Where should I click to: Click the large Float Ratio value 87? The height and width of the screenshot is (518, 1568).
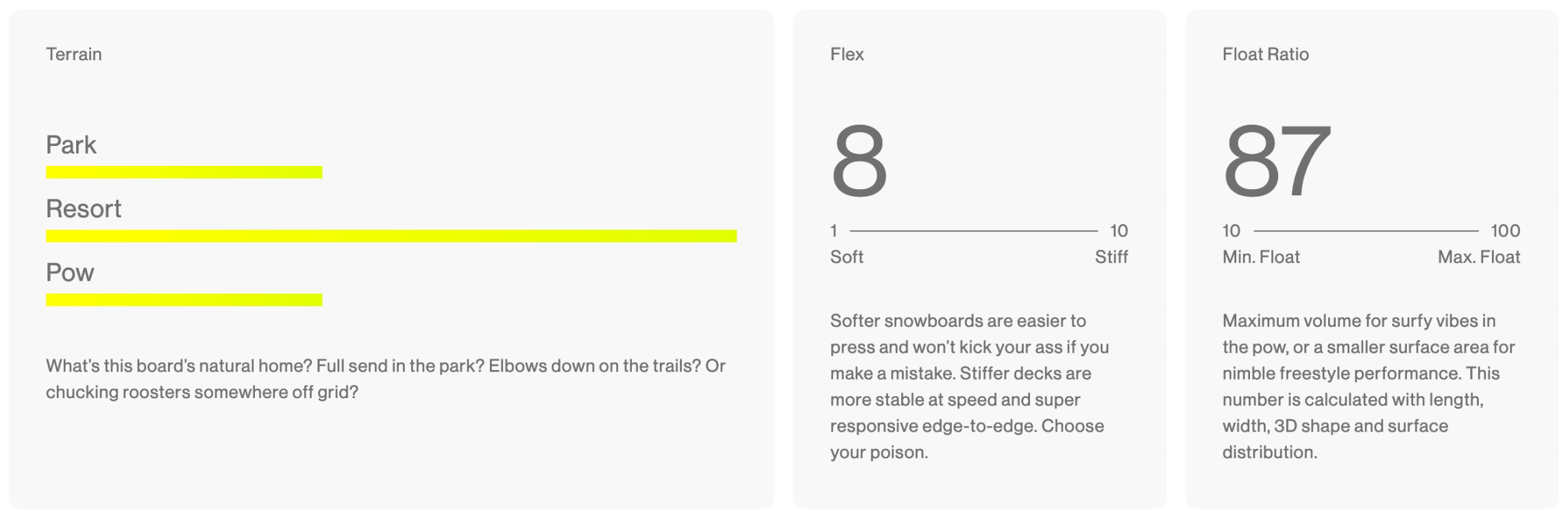pos(1277,161)
